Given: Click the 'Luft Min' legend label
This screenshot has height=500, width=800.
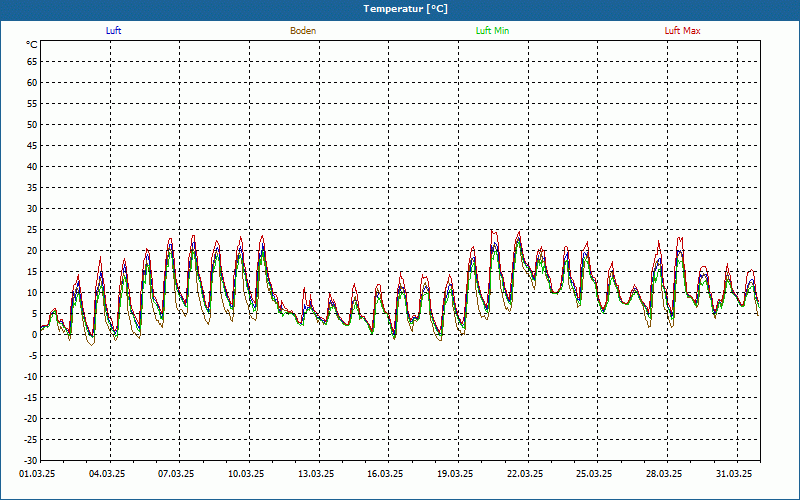Looking at the screenshot, I should [x=492, y=31].
